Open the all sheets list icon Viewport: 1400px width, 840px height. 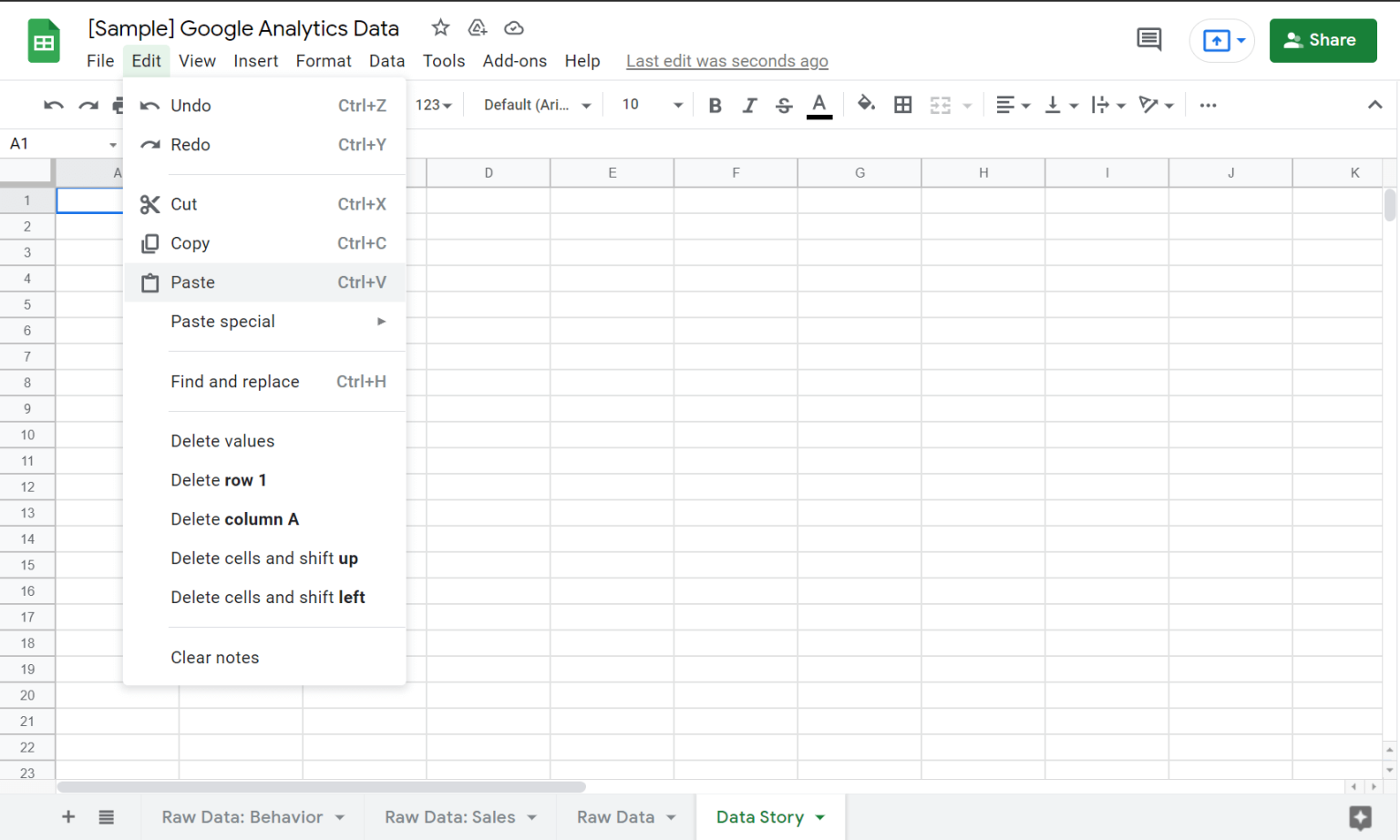107,817
